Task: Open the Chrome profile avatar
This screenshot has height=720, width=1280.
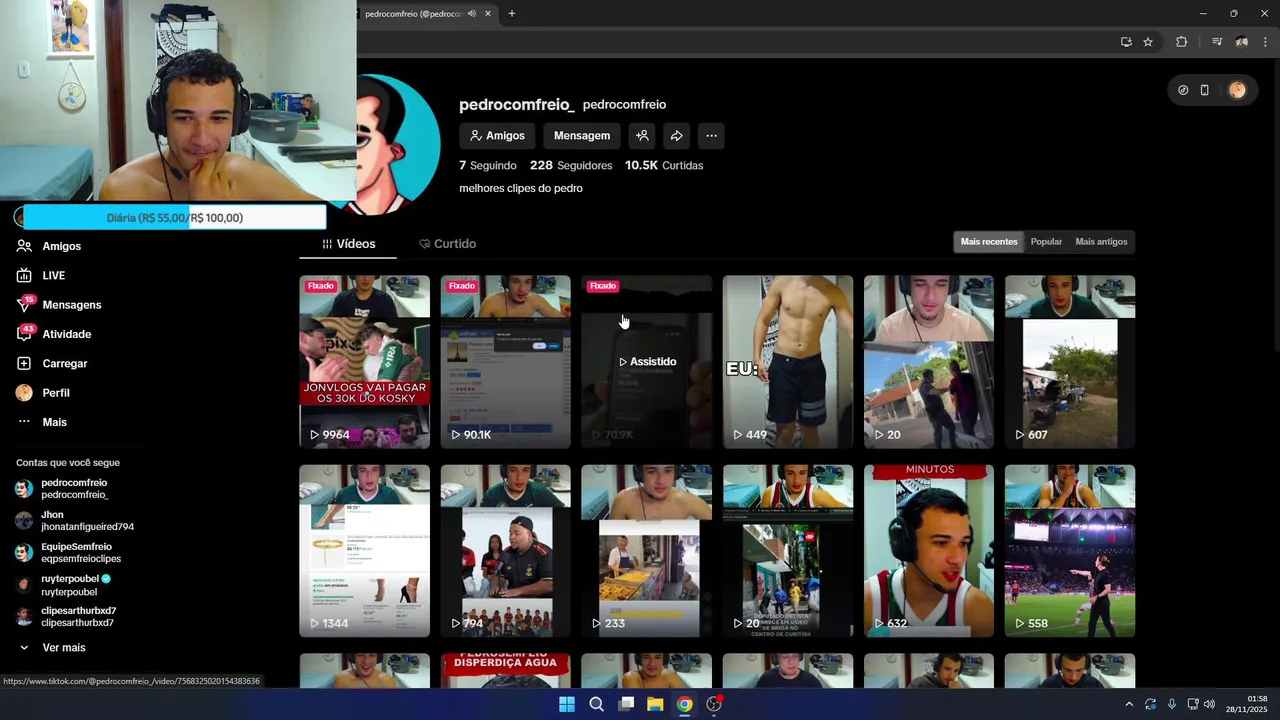Action: (x=1241, y=42)
